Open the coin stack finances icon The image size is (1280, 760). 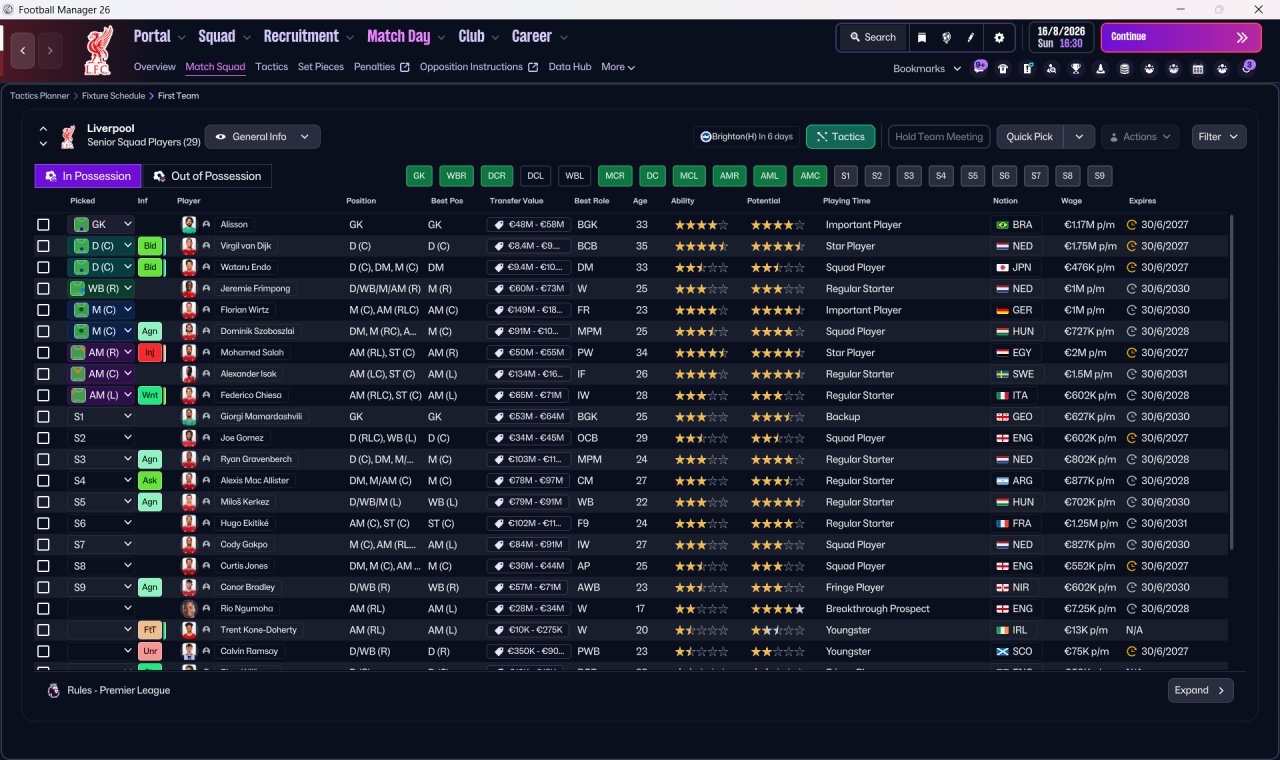1125,69
